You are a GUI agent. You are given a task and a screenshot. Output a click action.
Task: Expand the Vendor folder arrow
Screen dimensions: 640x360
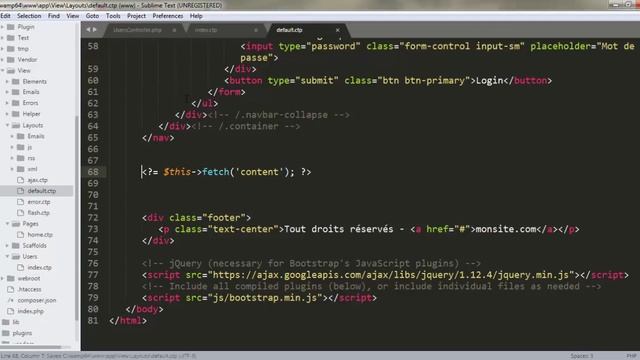pos(2,60)
